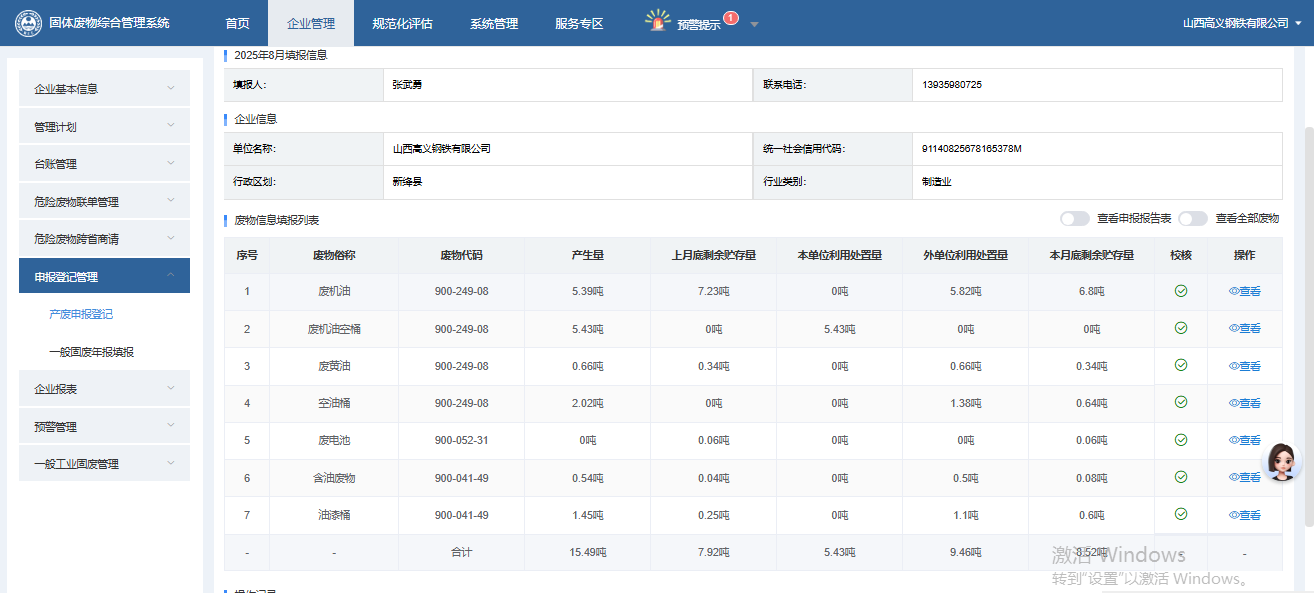Click the red notification badge on 预警提示
This screenshot has height=593, width=1314.
click(730, 17)
